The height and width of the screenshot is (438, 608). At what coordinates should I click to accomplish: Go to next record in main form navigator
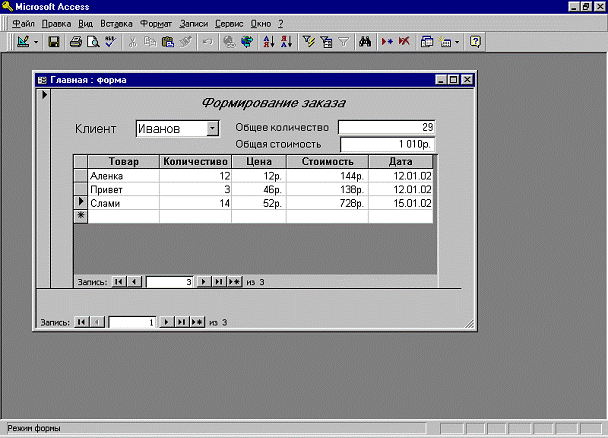coord(169,322)
